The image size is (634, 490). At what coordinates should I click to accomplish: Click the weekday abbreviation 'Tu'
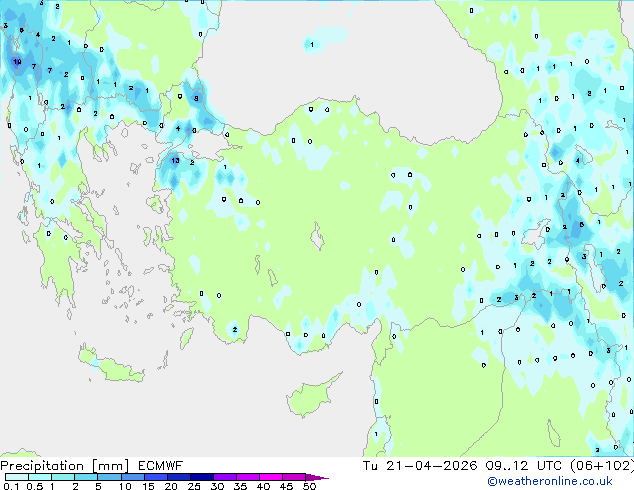pyautogui.click(x=370, y=466)
